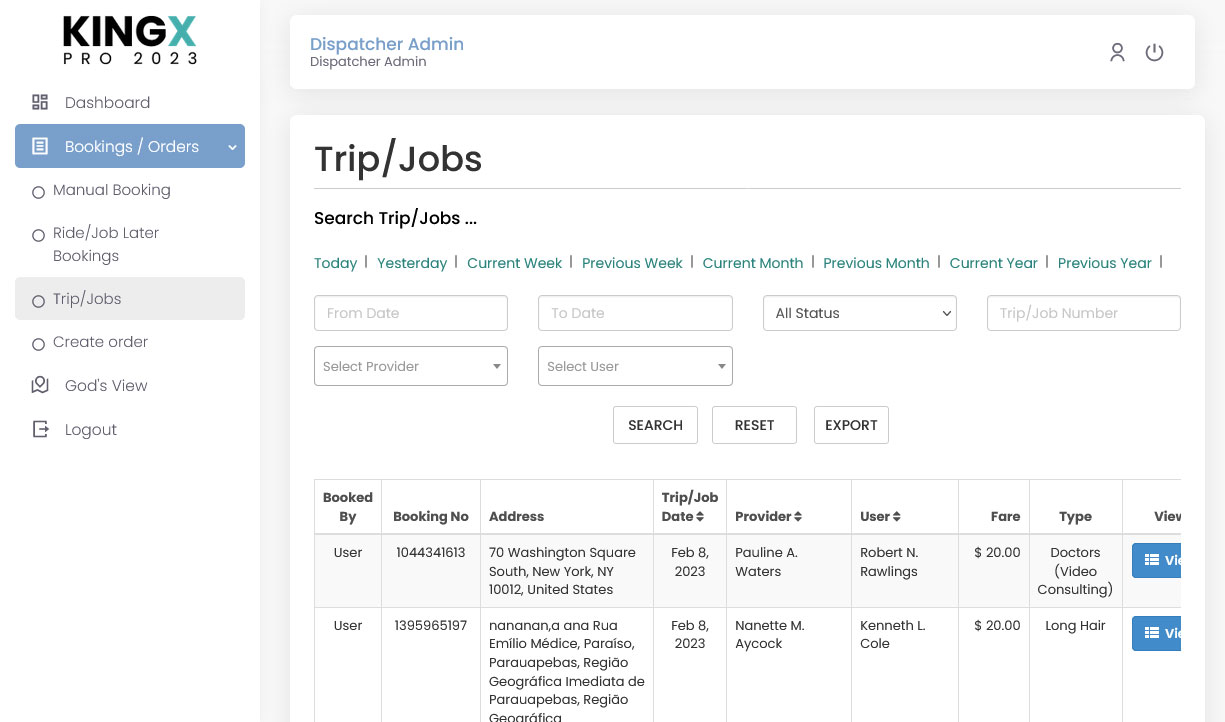The width and height of the screenshot is (1225, 722).
Task: Click the Trip/Job Number field
Action: point(1084,313)
